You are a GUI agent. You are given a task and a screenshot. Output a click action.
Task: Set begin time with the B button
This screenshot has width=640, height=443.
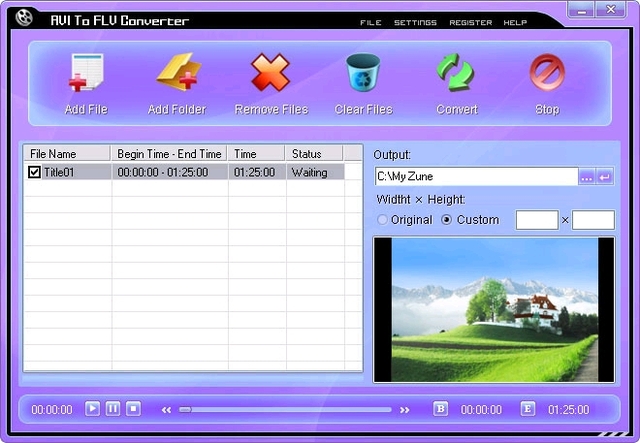440,409
